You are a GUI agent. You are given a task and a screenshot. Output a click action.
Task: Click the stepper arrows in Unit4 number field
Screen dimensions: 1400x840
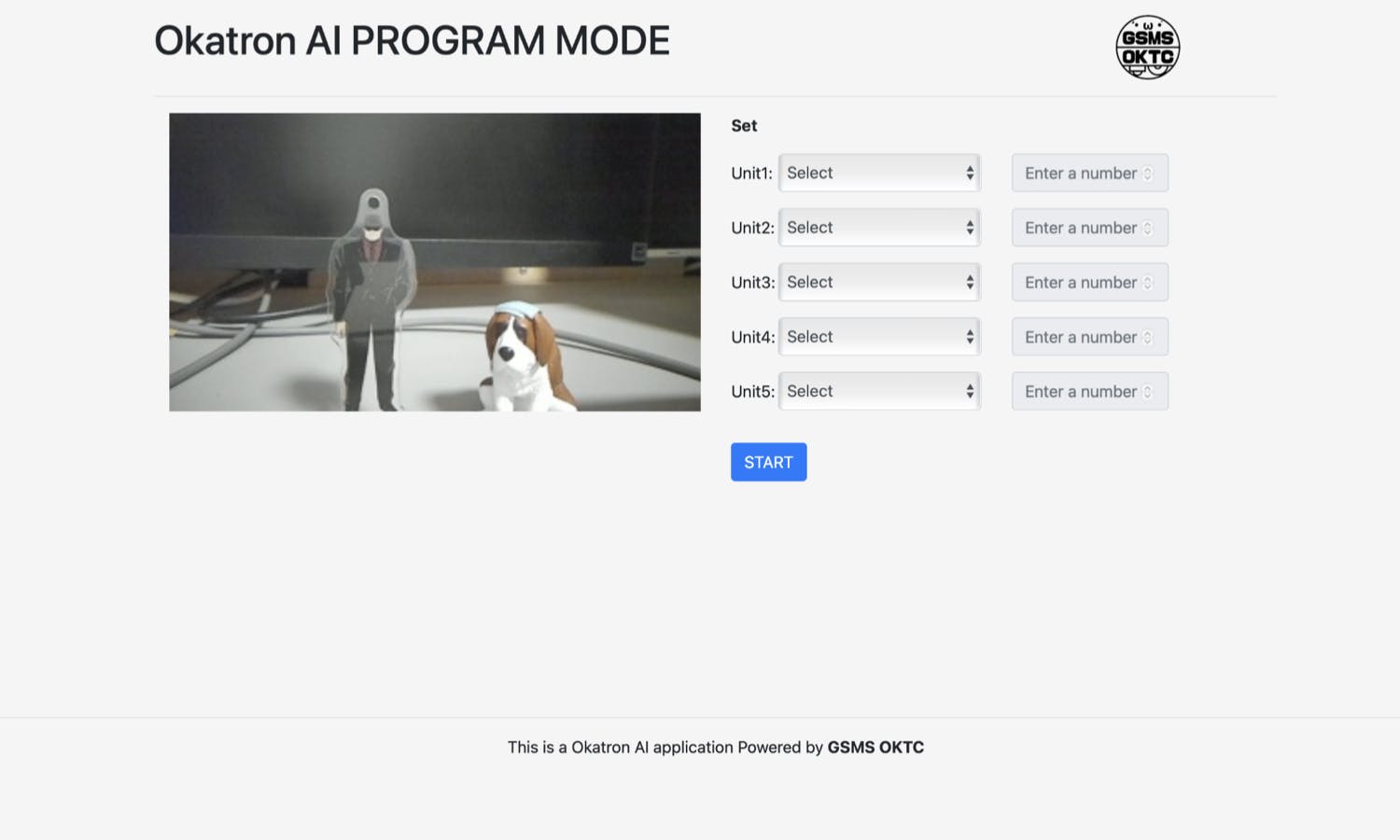point(1148,337)
